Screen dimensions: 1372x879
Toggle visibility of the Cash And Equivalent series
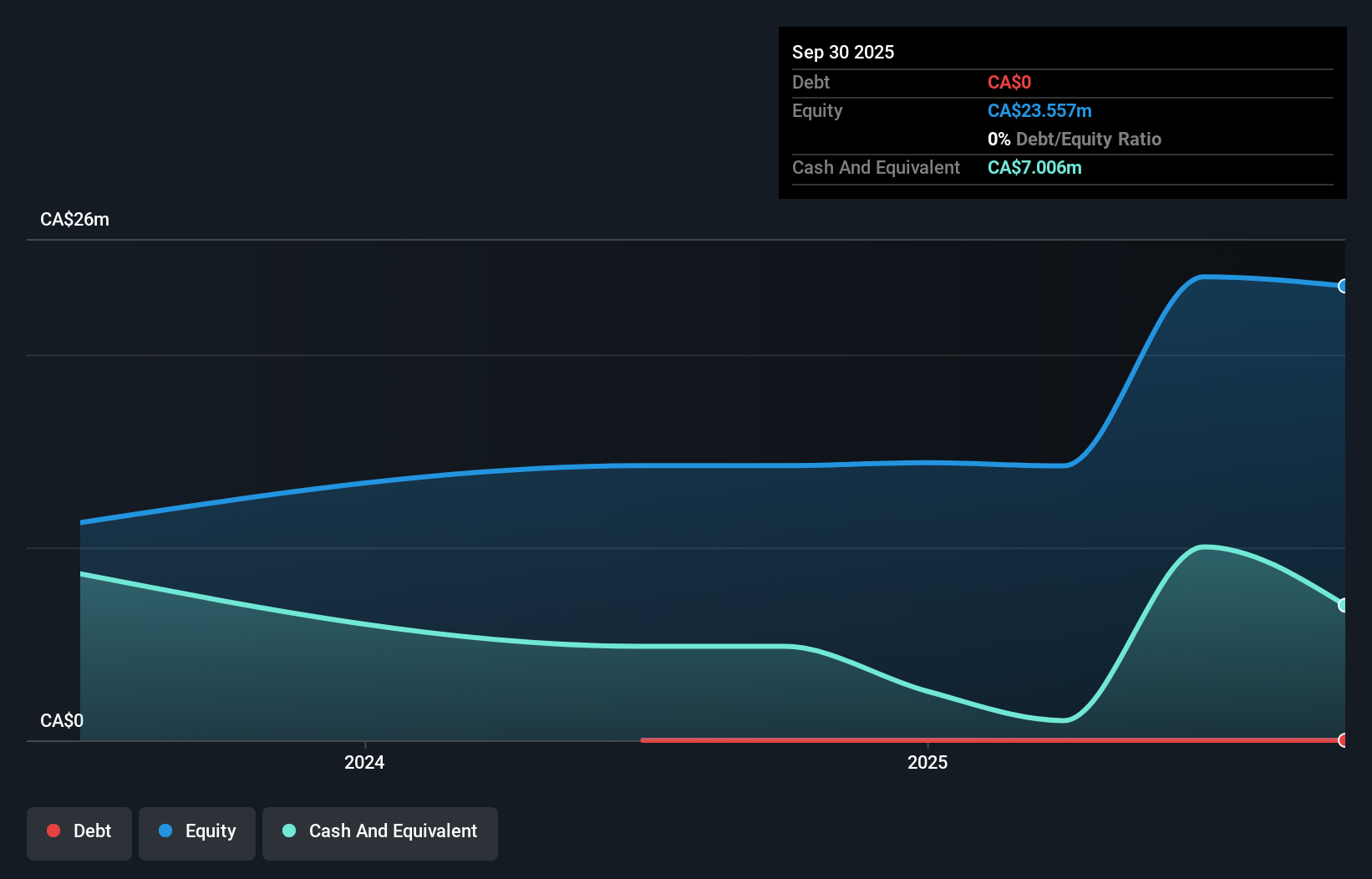click(x=380, y=833)
